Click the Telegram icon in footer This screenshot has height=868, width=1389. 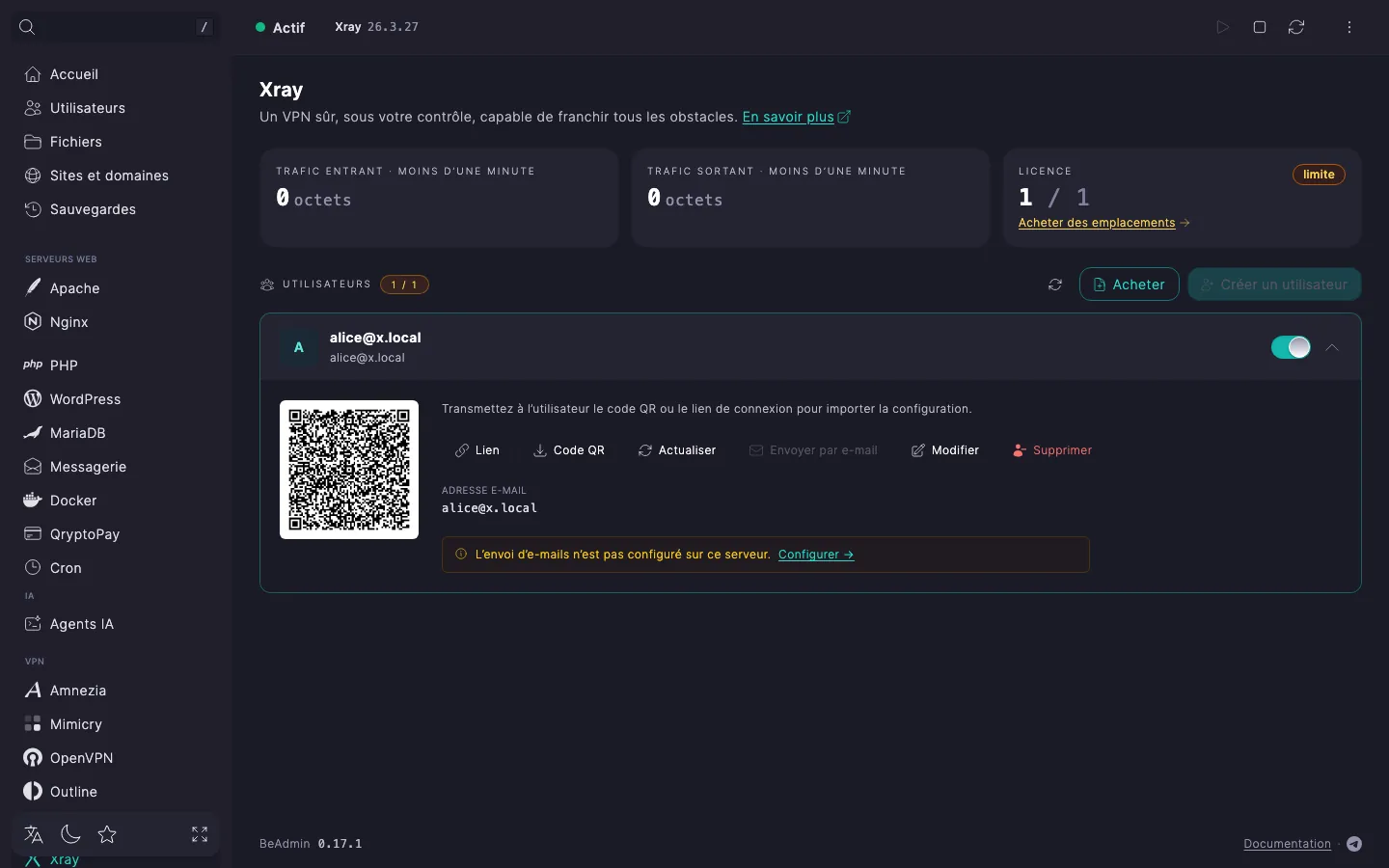pos(1354,844)
